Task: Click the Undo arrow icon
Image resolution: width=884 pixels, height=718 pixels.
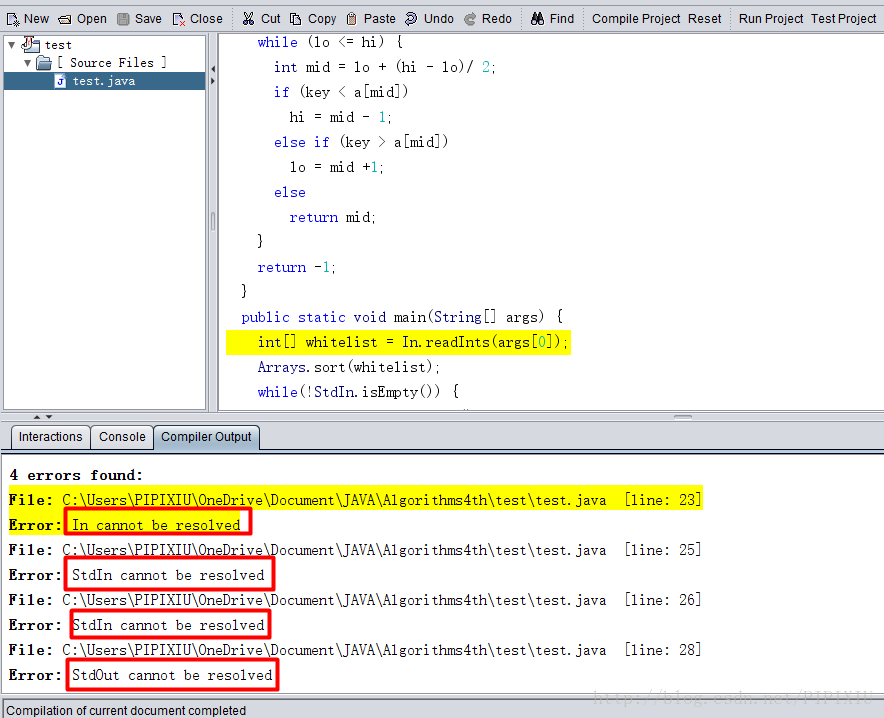Action: coord(411,19)
